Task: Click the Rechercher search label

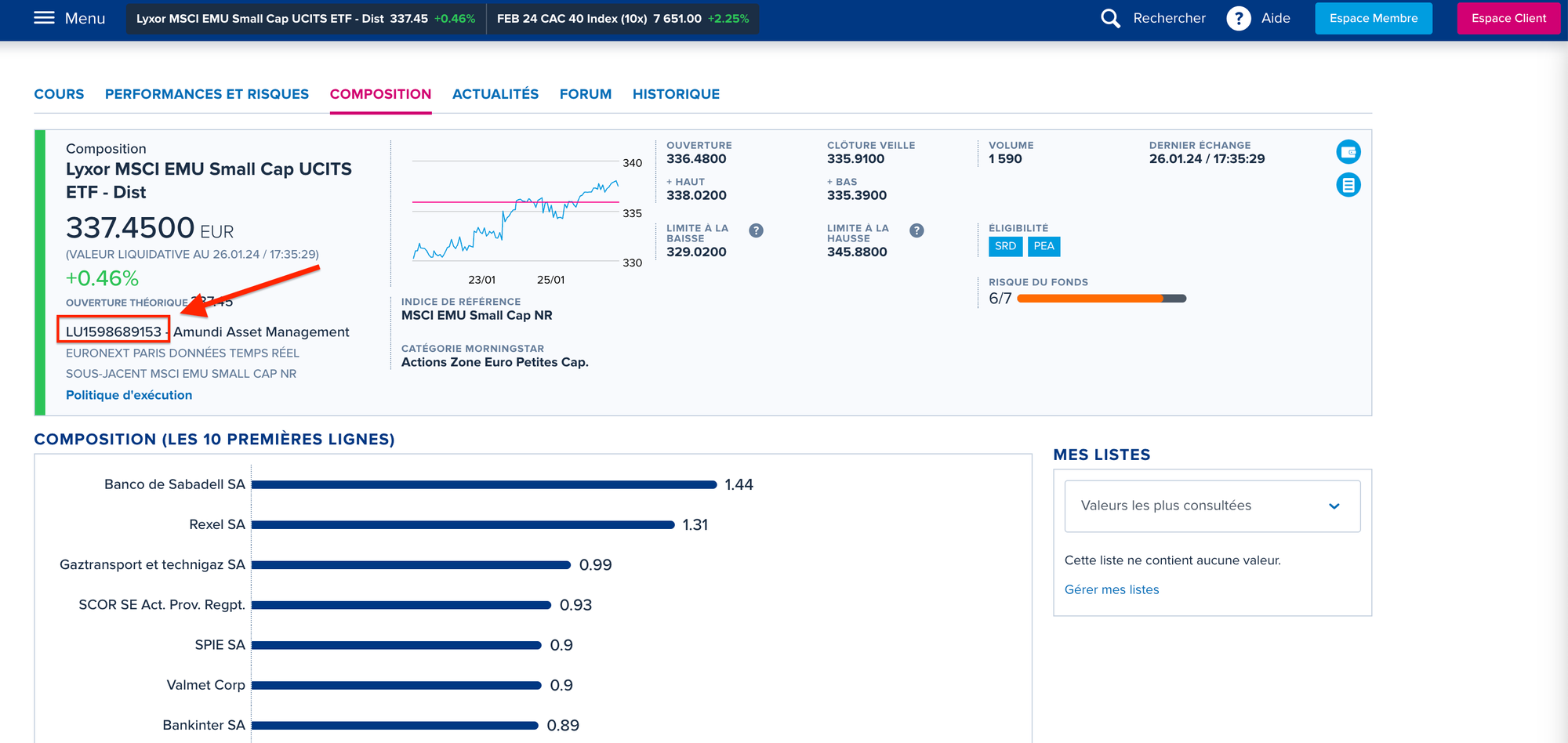Action: pyautogui.click(x=1169, y=18)
